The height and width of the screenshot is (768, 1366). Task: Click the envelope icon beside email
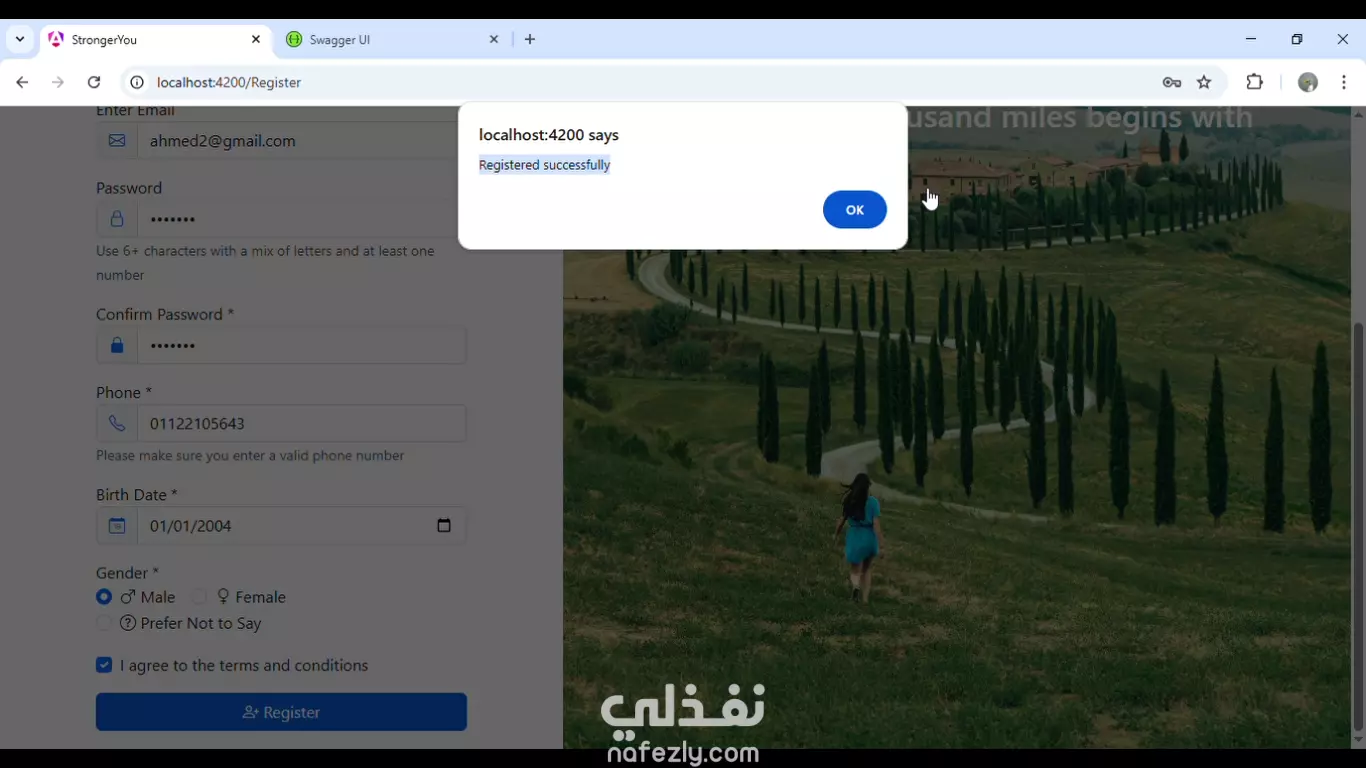[117, 141]
